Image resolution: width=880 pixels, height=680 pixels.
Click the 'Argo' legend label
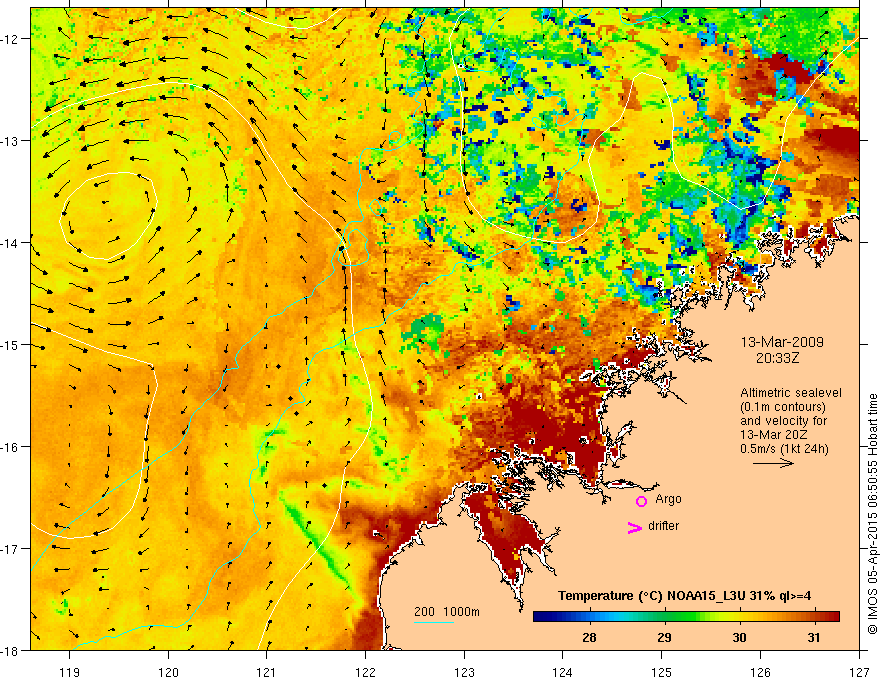(668, 499)
